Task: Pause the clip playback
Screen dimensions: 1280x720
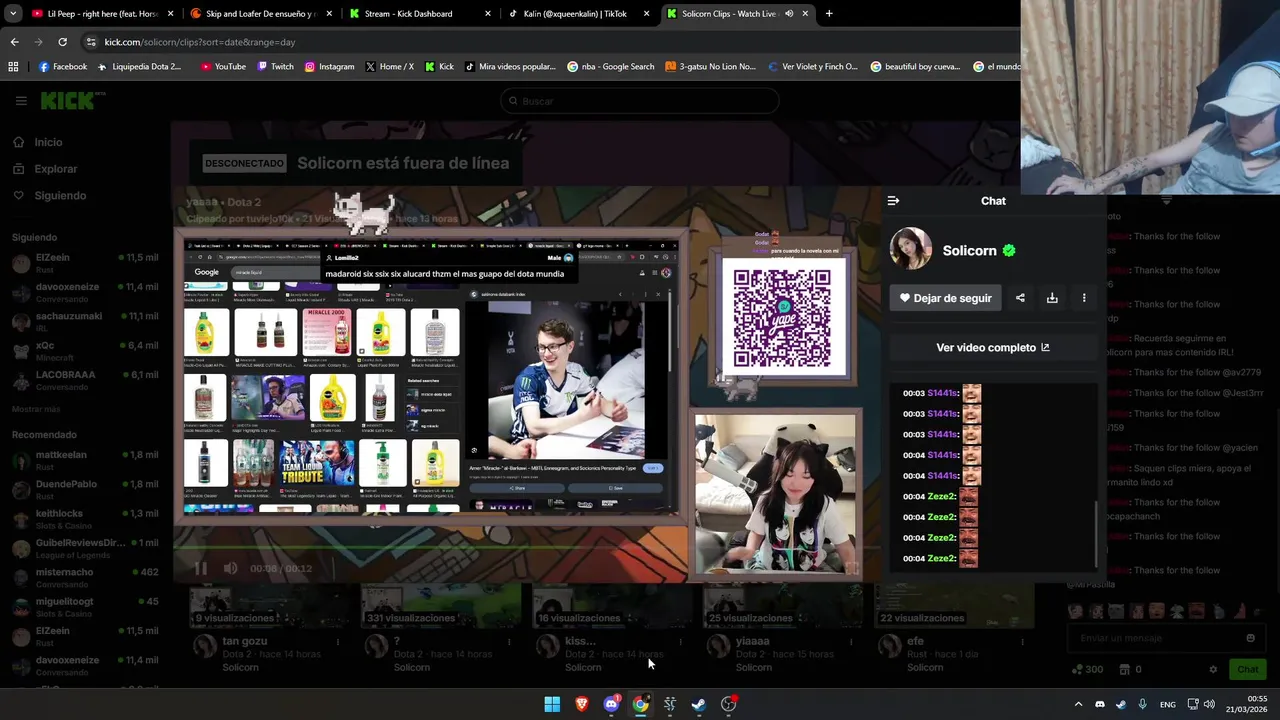Action: (200, 568)
